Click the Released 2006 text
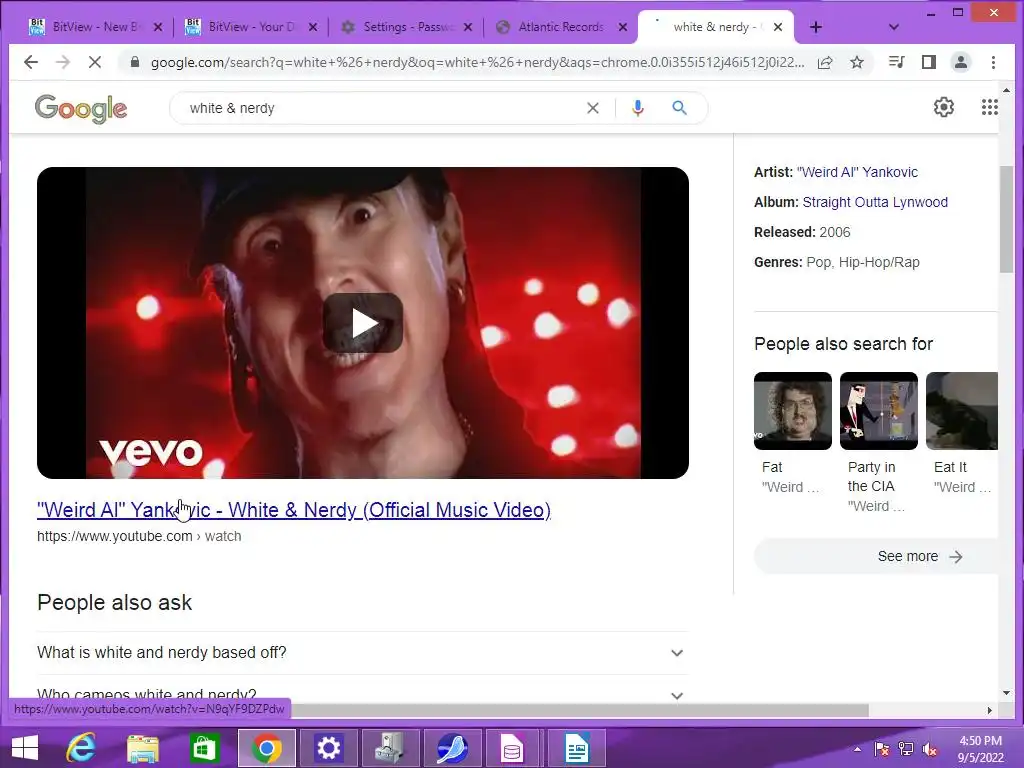 point(802,232)
